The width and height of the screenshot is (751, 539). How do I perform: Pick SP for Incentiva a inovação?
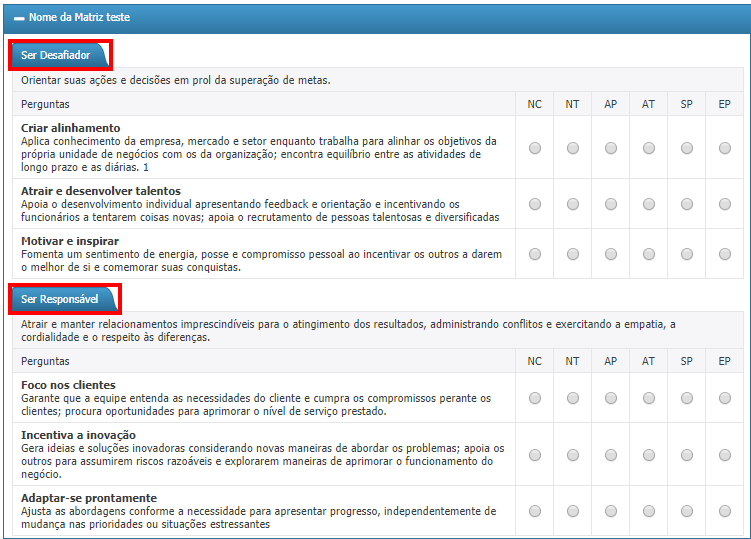click(687, 455)
